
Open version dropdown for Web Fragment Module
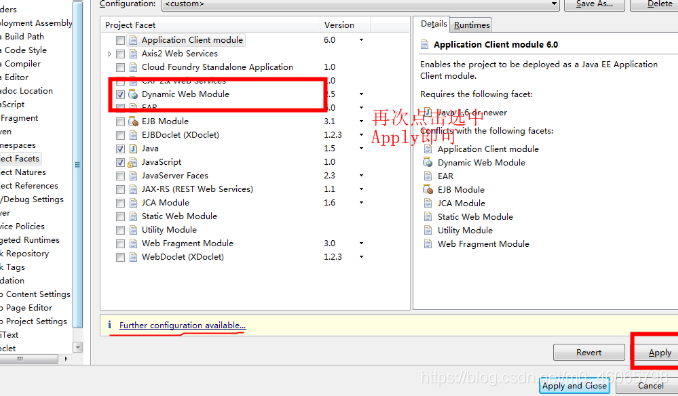coord(361,243)
